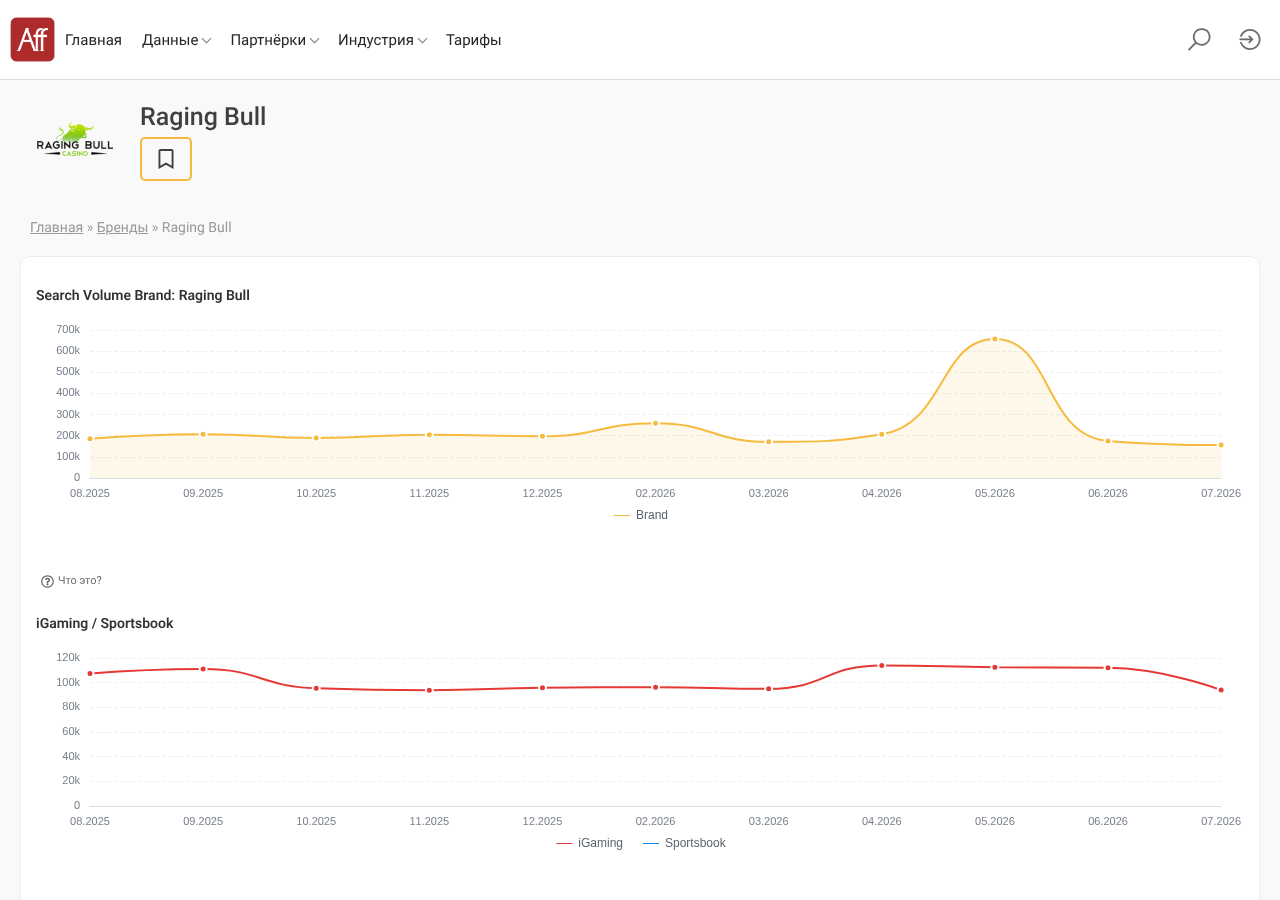This screenshot has height=900, width=1280.
Task: Select the 06.2026 point on iGaming chart
Action: point(1108,667)
